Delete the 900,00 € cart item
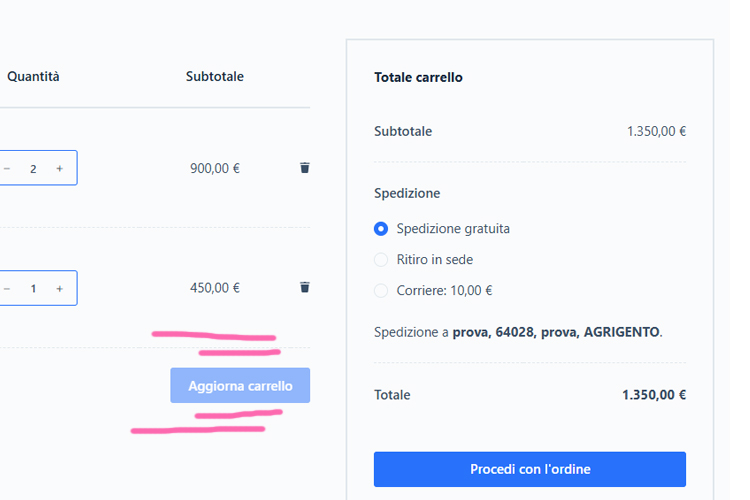Screen dimensions: 750x500 (x=305, y=168)
